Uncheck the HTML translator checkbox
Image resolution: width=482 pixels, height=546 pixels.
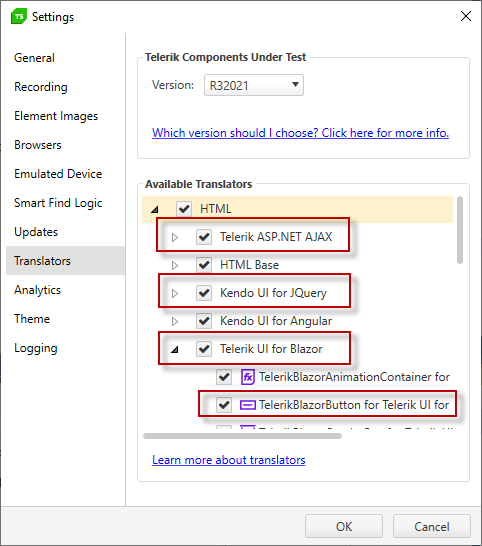click(184, 209)
